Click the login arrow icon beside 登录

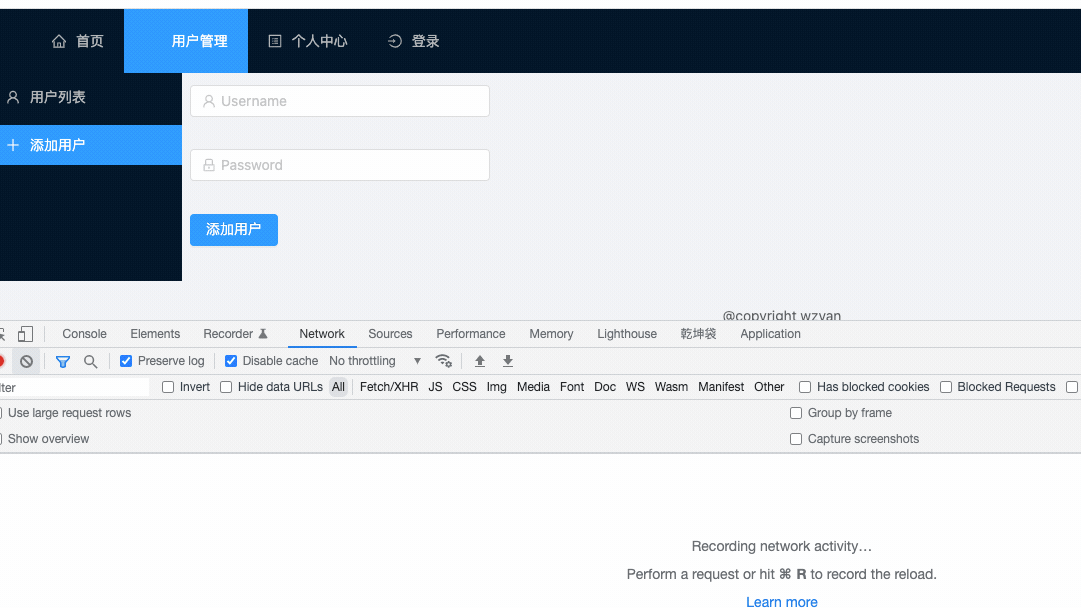click(x=394, y=41)
